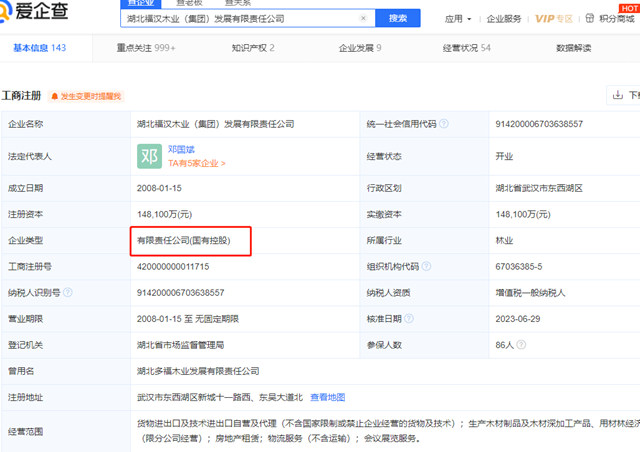Click the 发生变更时提醒我 bell reminder
Image resolution: width=640 pixels, height=452 pixels.
click(x=86, y=96)
